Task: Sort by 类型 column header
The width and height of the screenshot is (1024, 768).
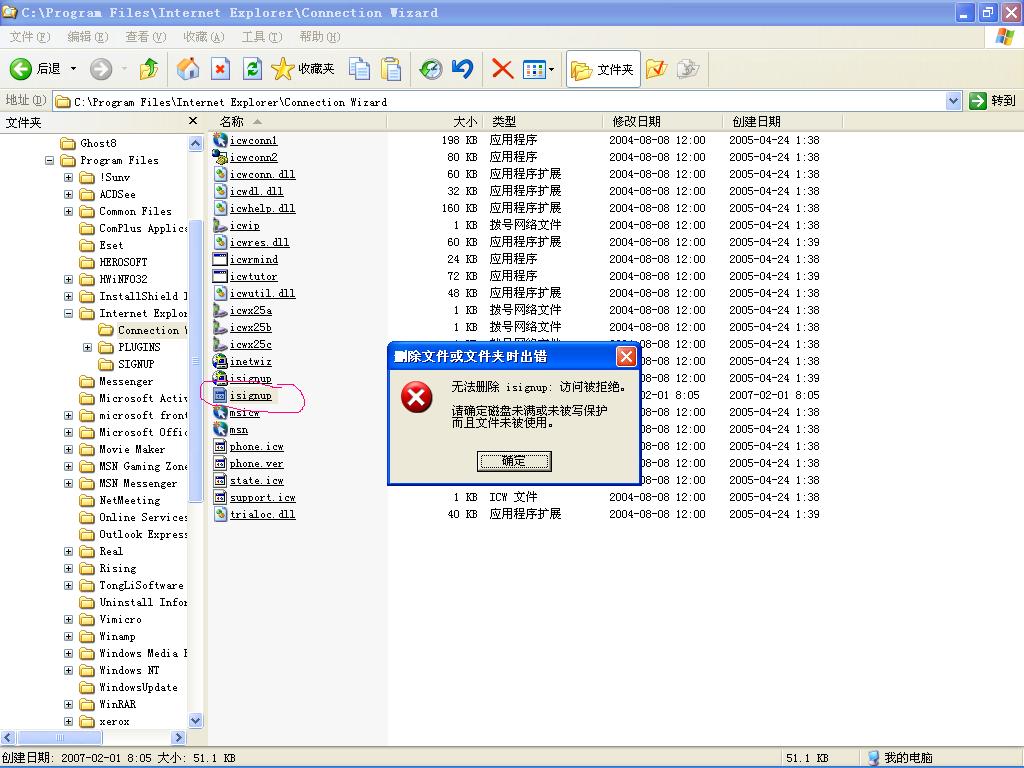Action: click(543, 121)
